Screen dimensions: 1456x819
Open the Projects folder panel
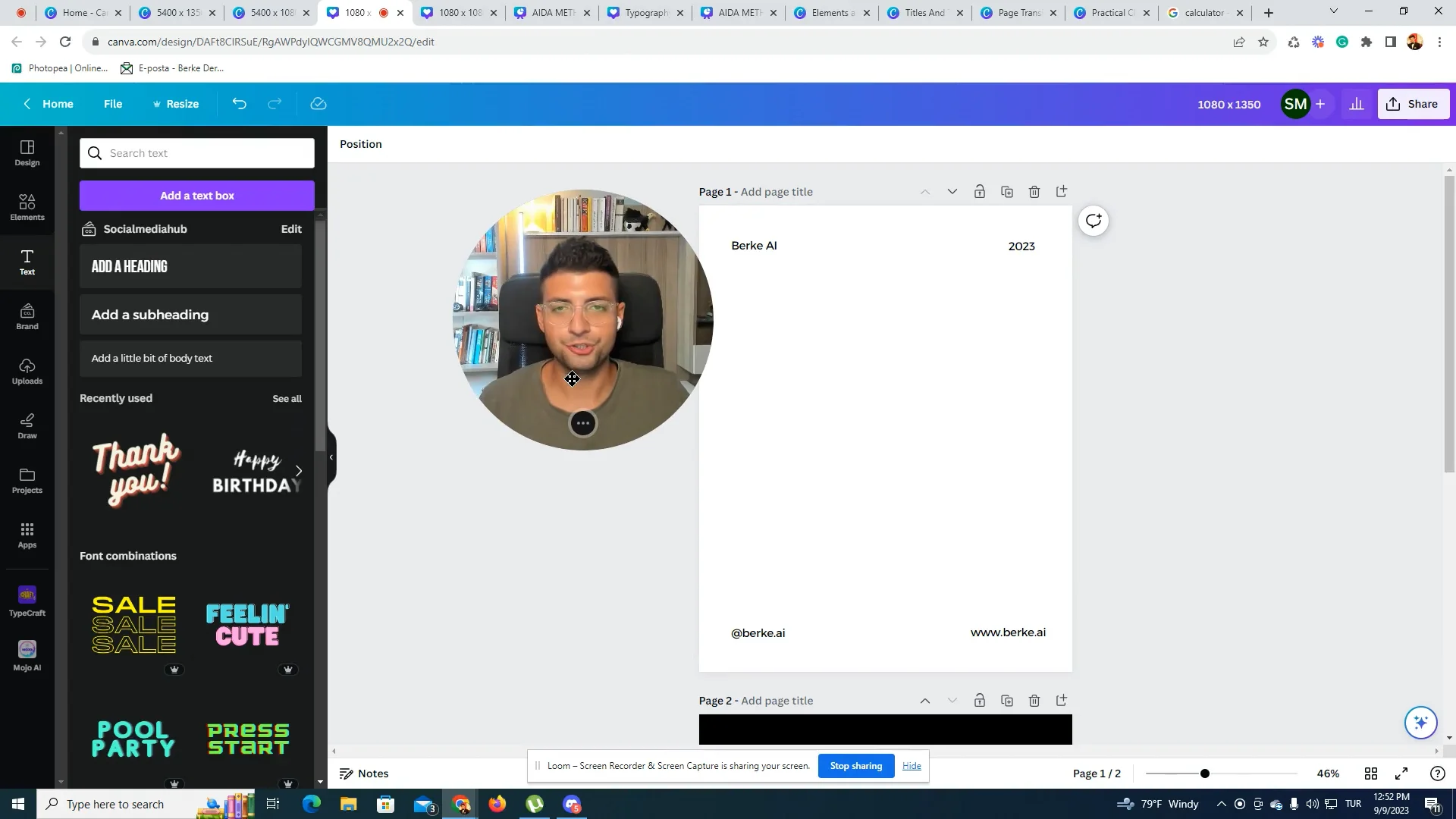[27, 480]
